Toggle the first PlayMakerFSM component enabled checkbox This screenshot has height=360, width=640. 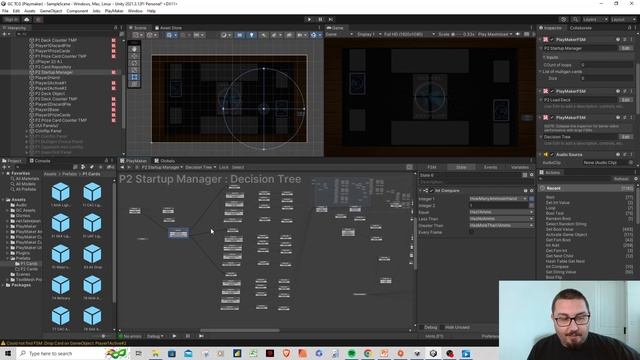click(552, 40)
